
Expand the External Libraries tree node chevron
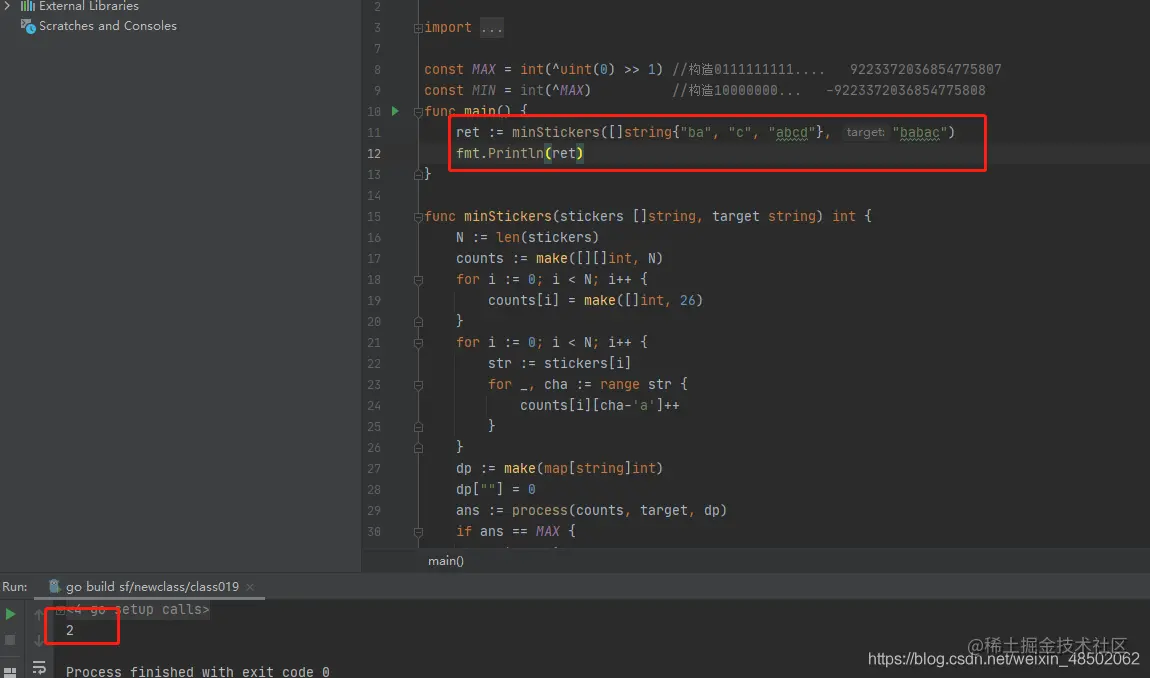(7, 5)
